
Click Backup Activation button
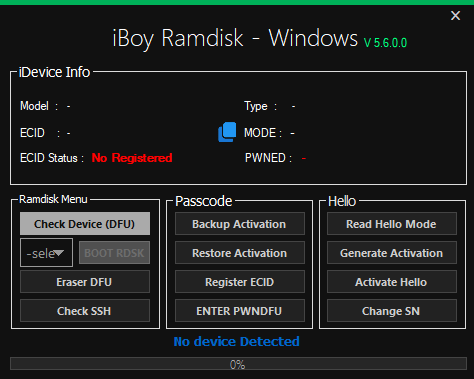pos(240,224)
